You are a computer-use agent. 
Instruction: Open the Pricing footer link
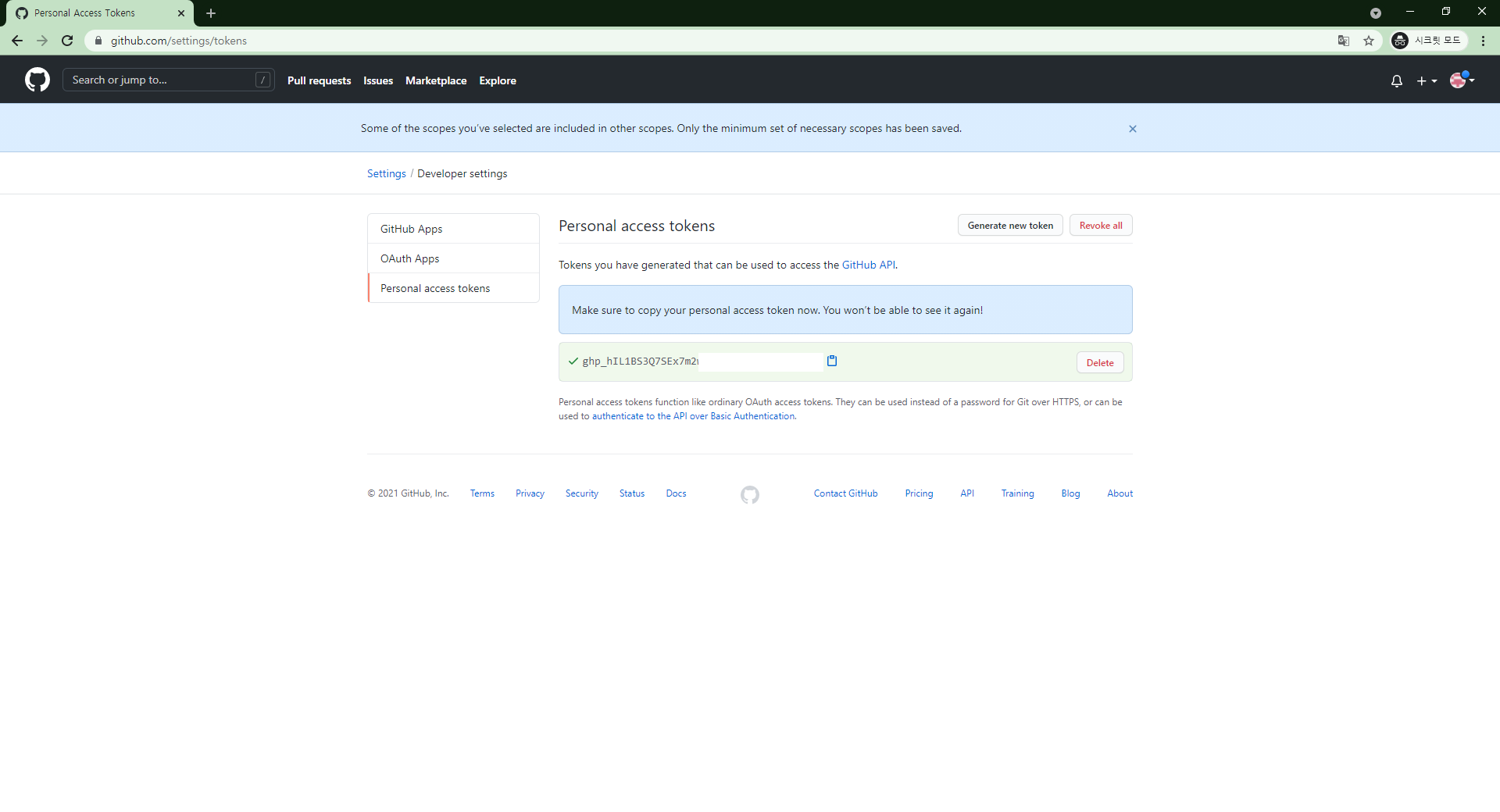pyautogui.click(x=919, y=493)
